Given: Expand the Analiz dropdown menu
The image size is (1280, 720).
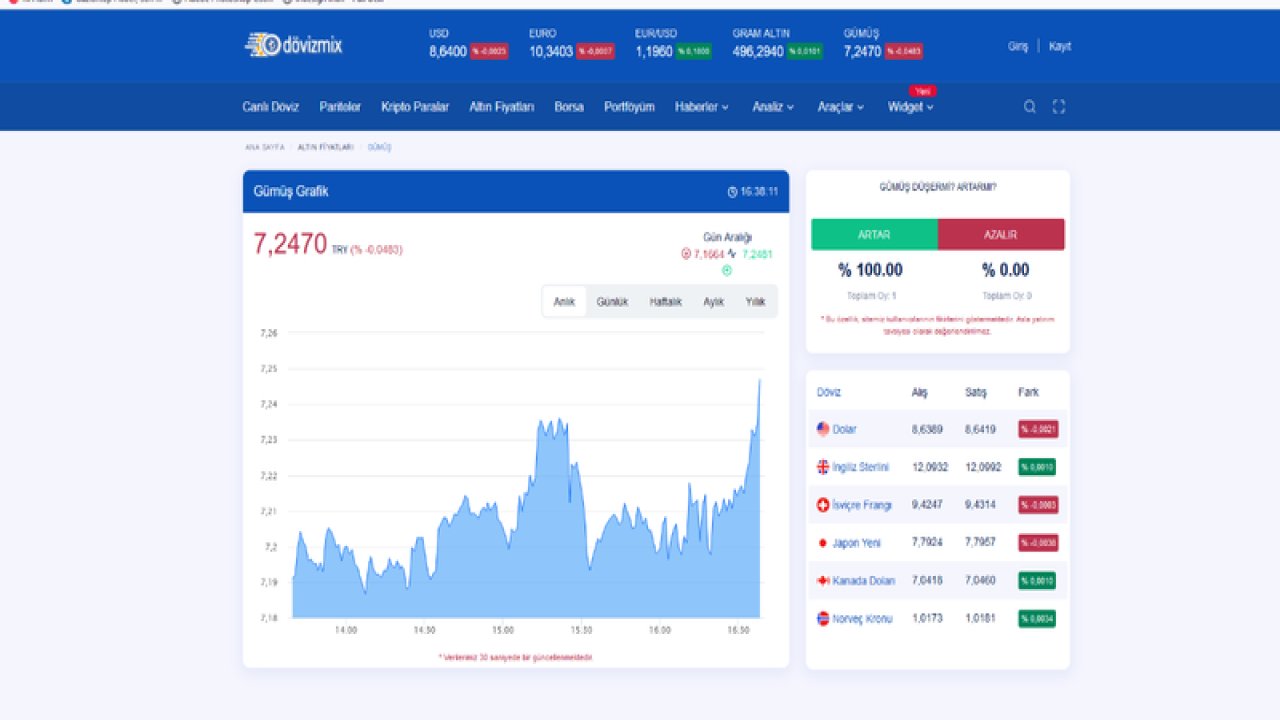Looking at the screenshot, I should pos(773,107).
